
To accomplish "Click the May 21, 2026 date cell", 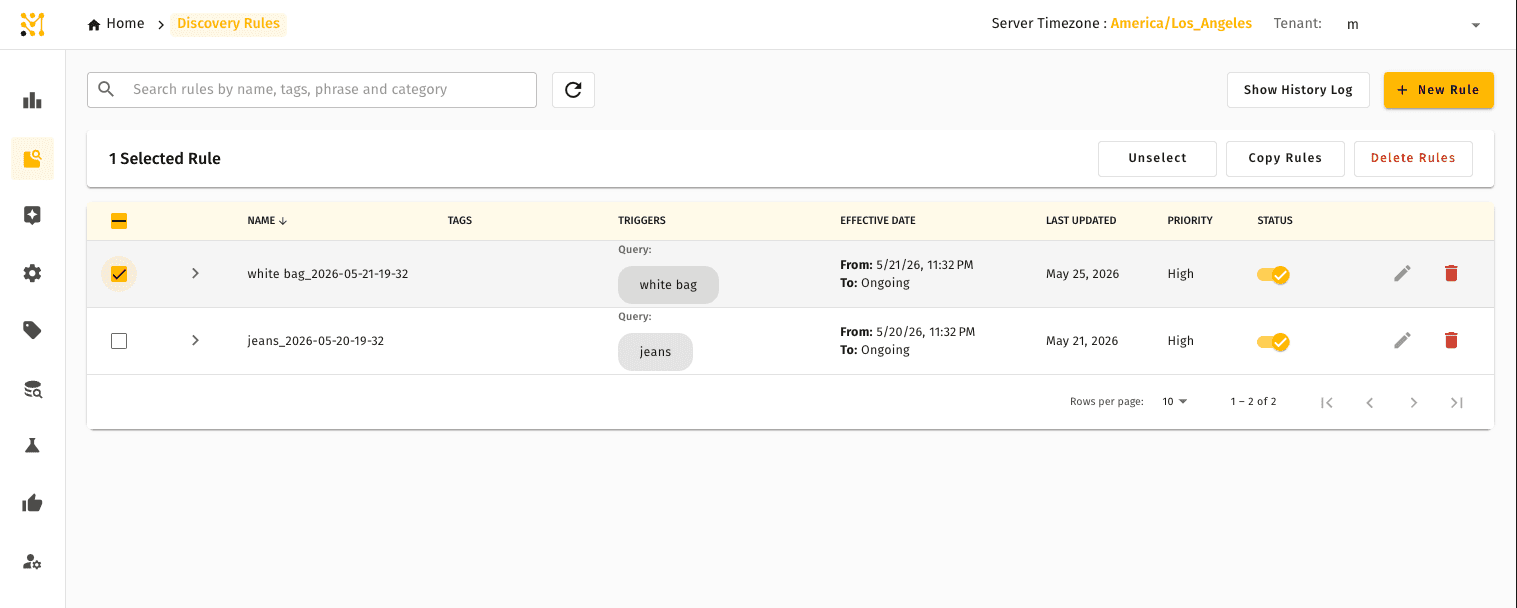I will pyautogui.click(x=1082, y=341).
